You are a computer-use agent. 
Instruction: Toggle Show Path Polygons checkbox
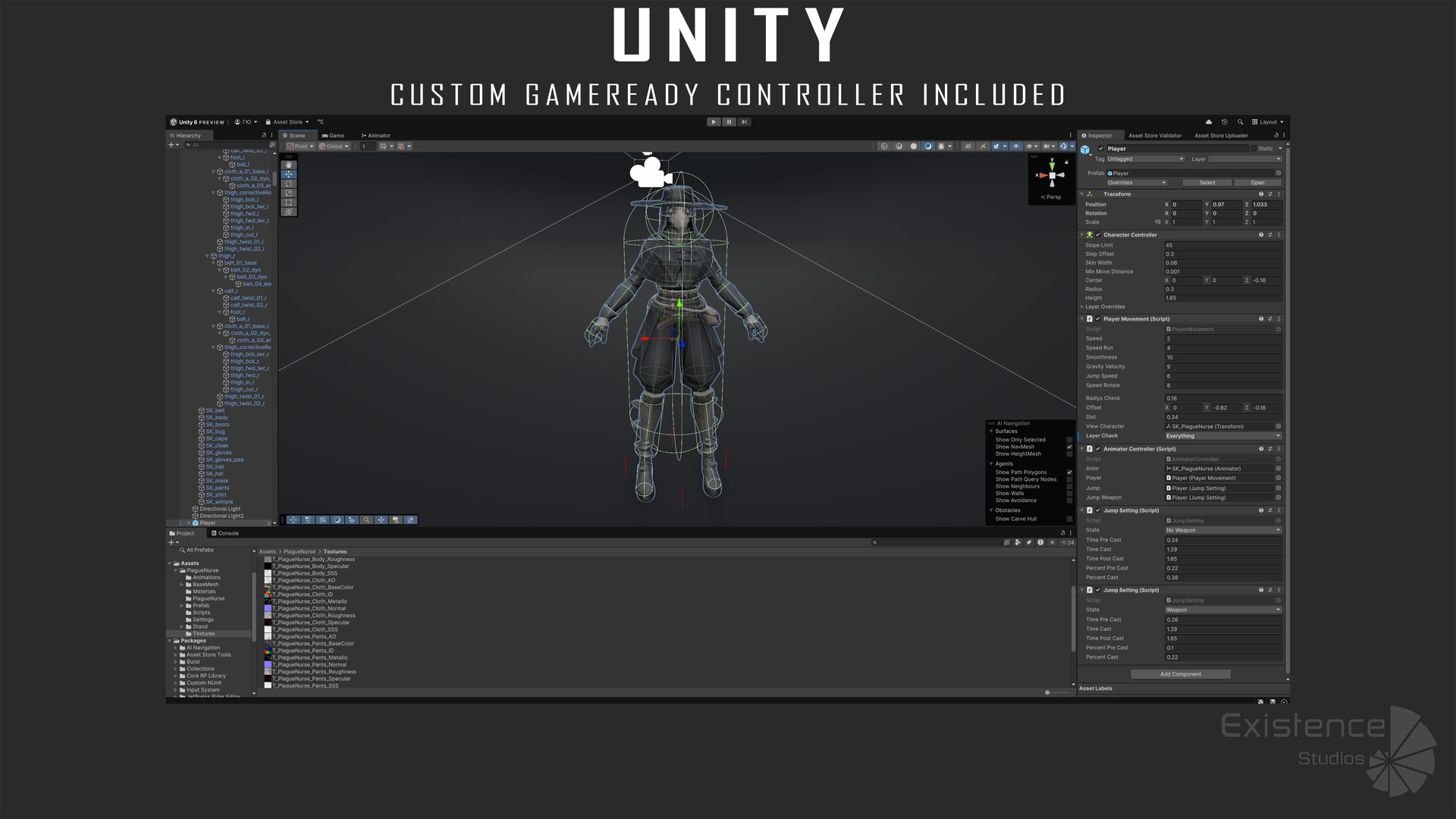[x=1069, y=472]
